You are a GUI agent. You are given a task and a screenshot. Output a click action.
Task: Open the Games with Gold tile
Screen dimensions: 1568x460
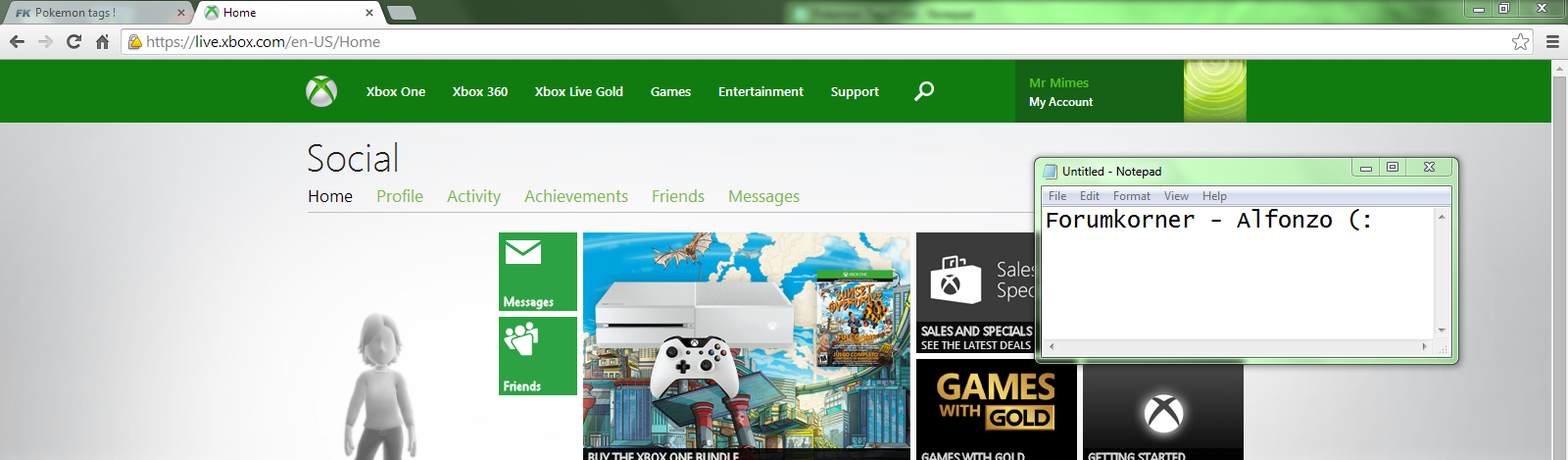click(x=997, y=409)
